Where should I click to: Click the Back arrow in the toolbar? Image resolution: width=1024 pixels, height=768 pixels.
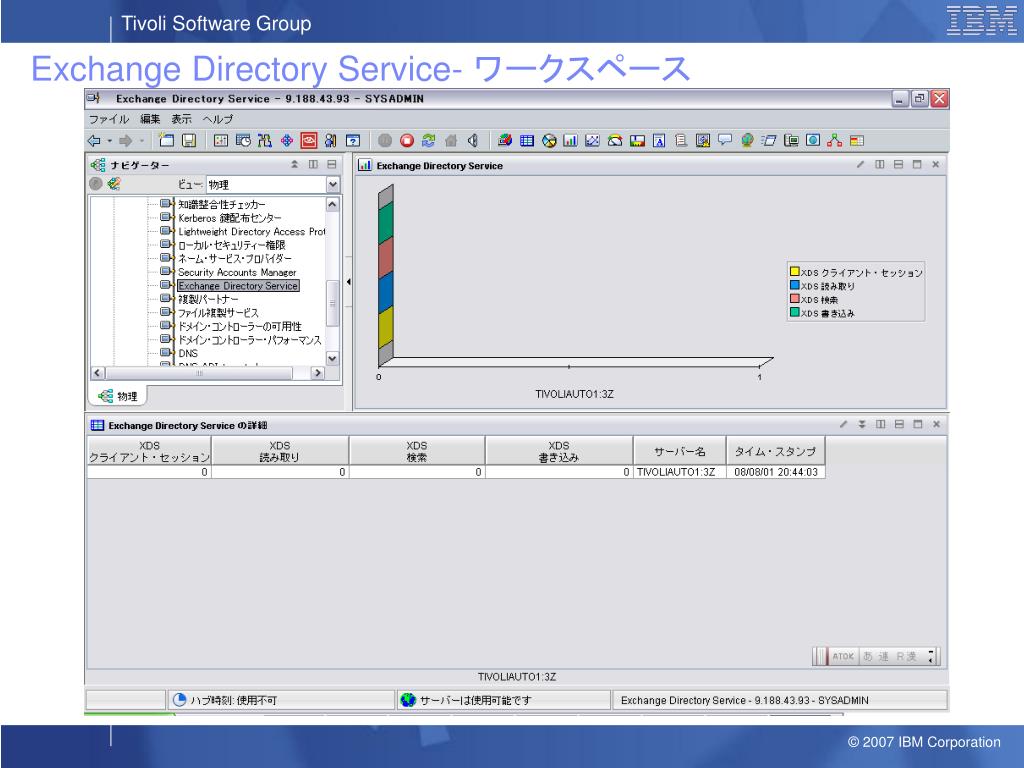pos(94,140)
